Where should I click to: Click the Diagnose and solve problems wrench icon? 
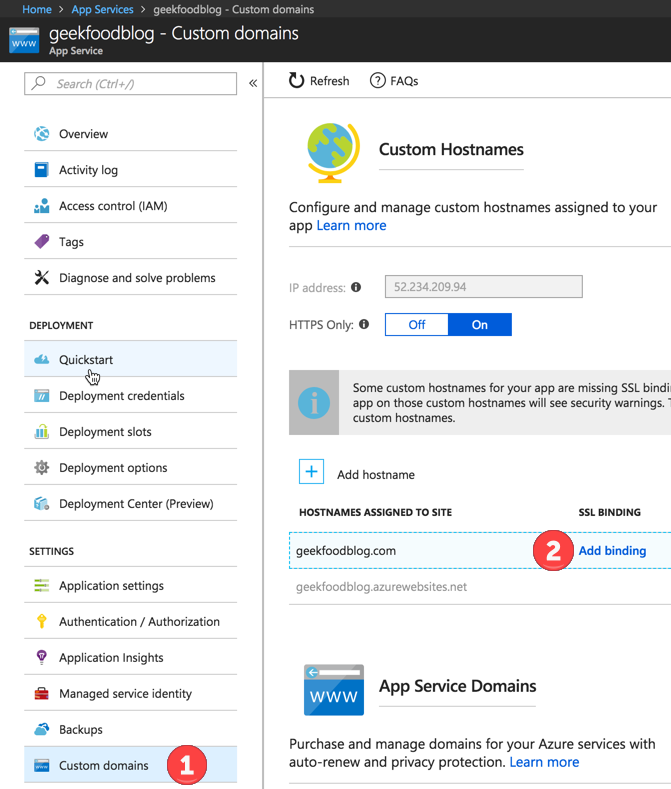[41, 278]
